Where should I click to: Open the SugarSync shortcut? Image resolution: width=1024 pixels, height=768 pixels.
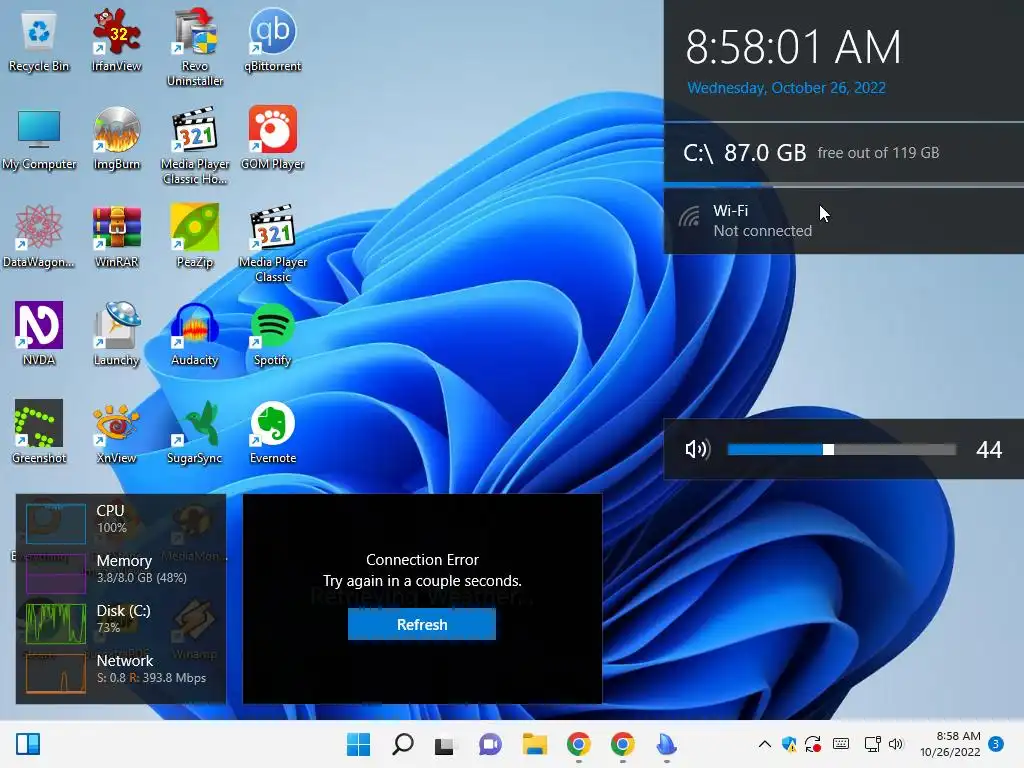tap(195, 432)
